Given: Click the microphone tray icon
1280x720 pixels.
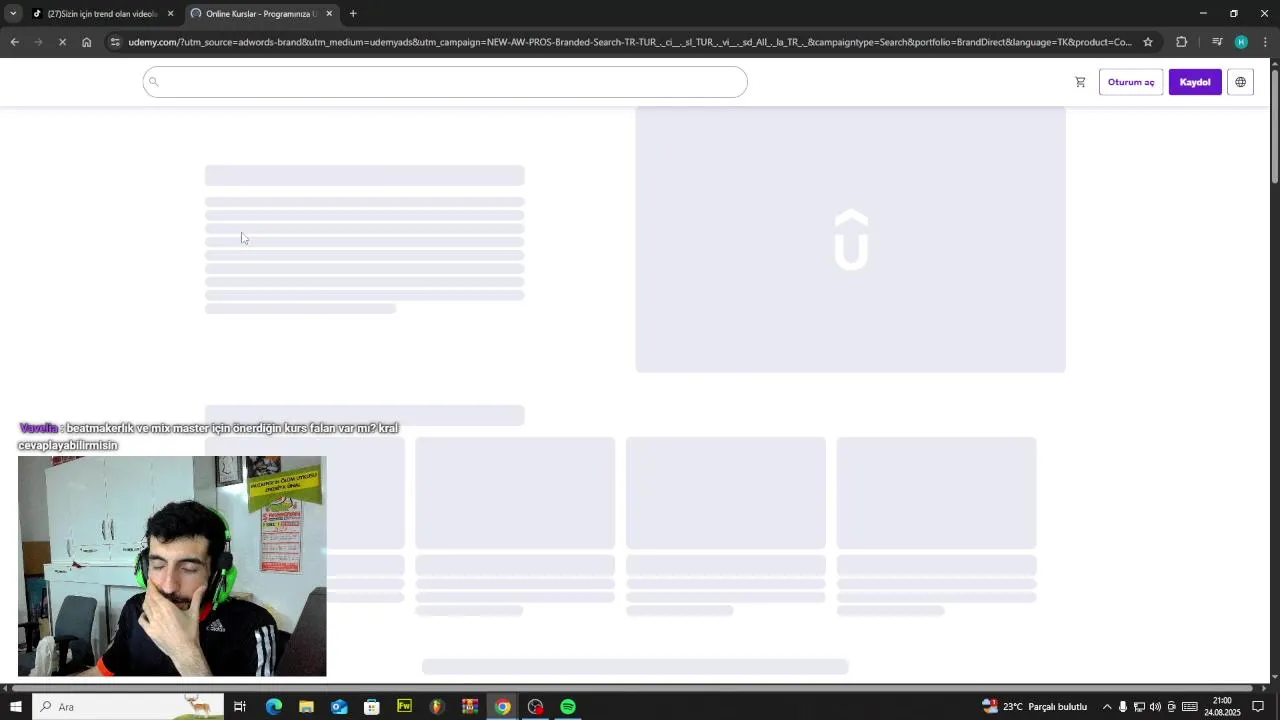Looking at the screenshot, I should 1123,707.
